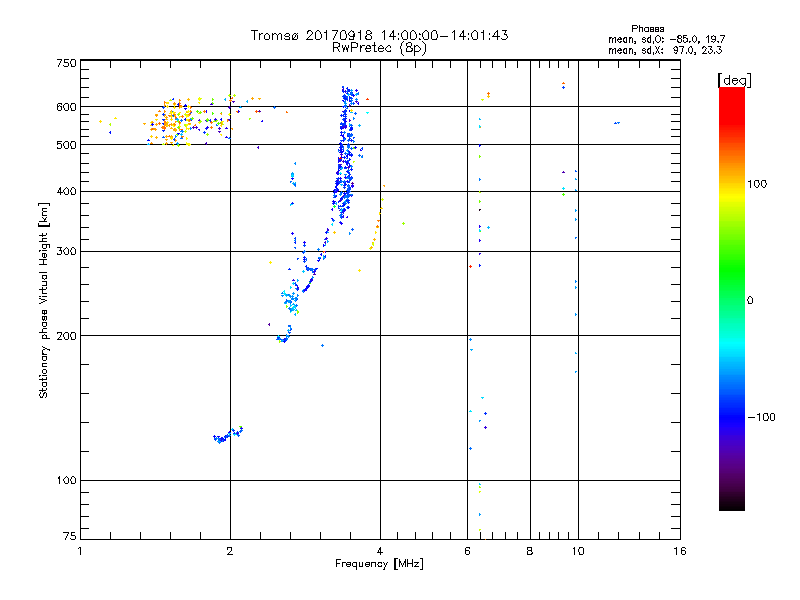Click the blue trace segment near 200 km height
Image resolution: width=800 pixels, height=600 pixels.
click(285, 334)
